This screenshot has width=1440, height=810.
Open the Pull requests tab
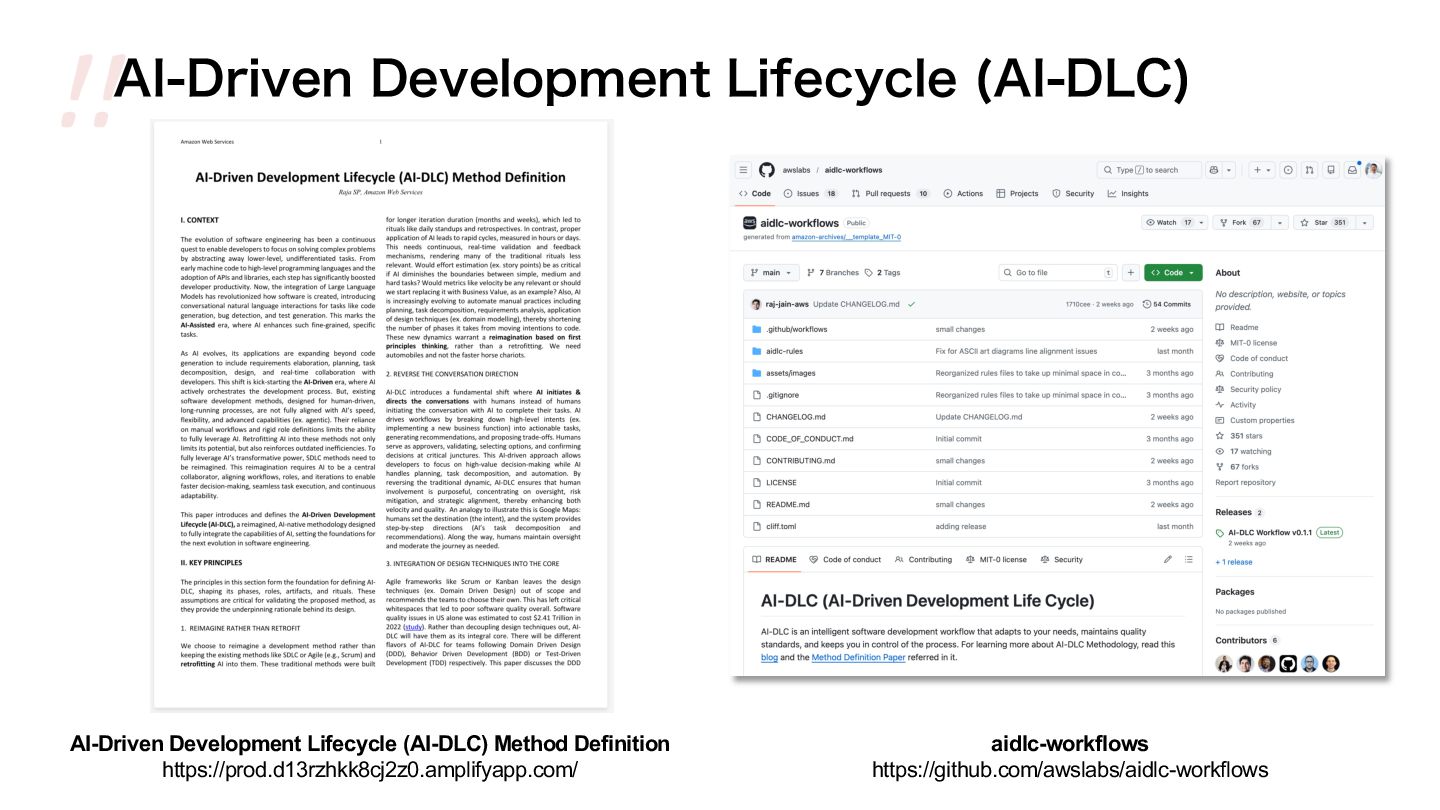coord(891,194)
